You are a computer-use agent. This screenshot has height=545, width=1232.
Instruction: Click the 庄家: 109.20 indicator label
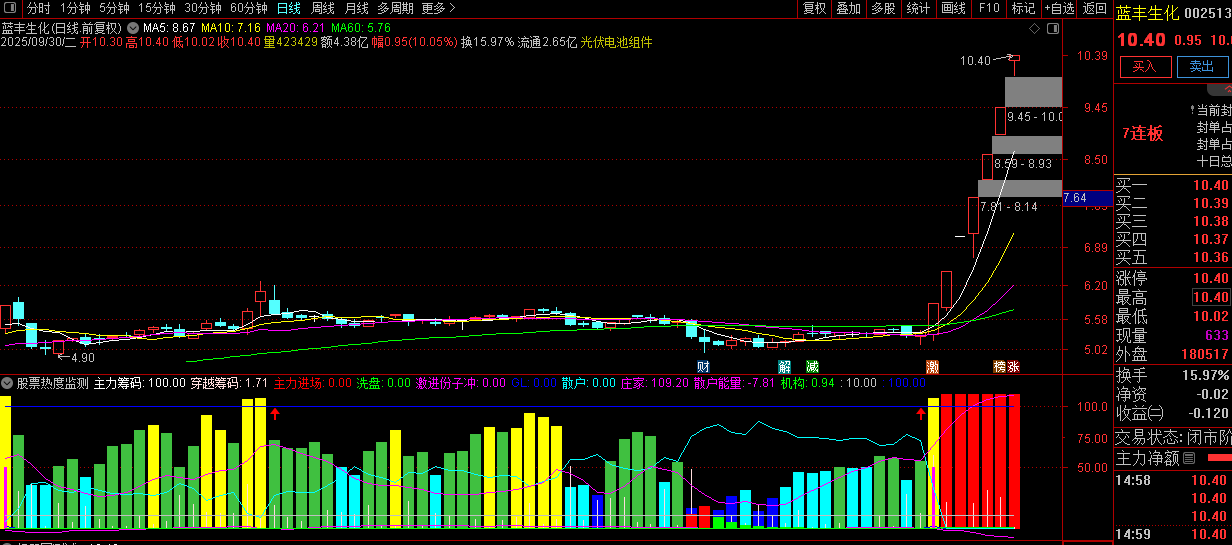[x=654, y=383]
